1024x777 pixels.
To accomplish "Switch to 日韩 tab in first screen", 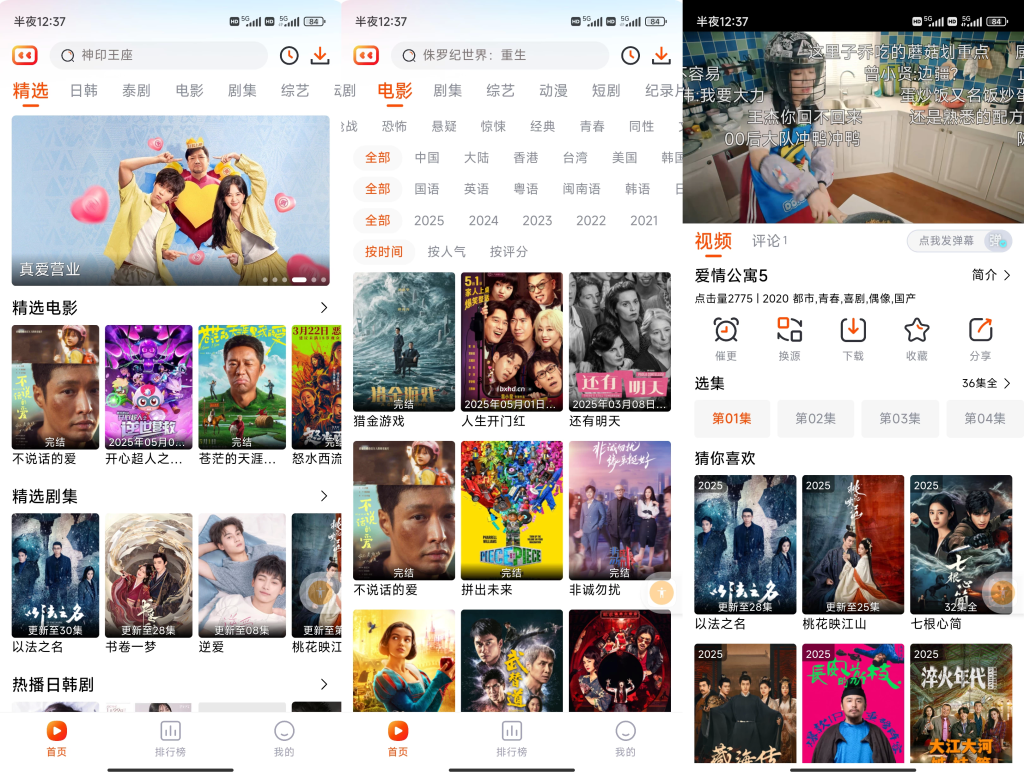I will 84,91.
